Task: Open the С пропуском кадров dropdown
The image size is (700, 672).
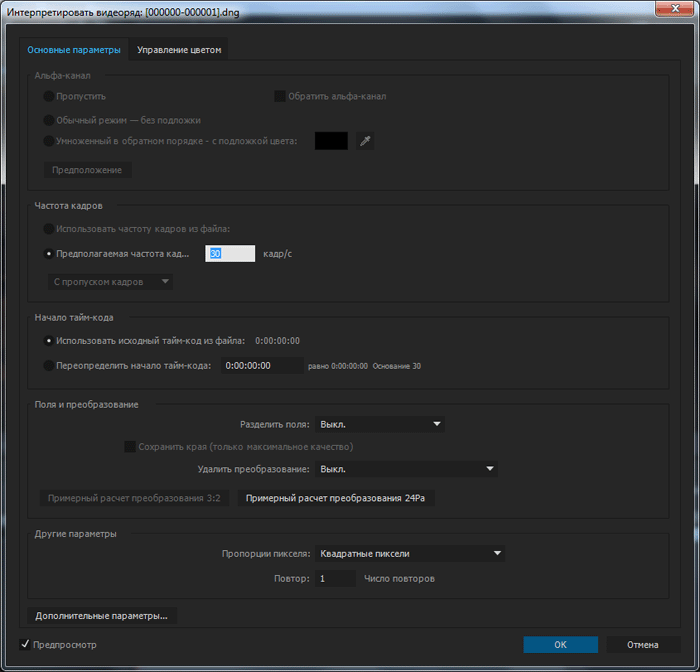Action: pos(111,282)
